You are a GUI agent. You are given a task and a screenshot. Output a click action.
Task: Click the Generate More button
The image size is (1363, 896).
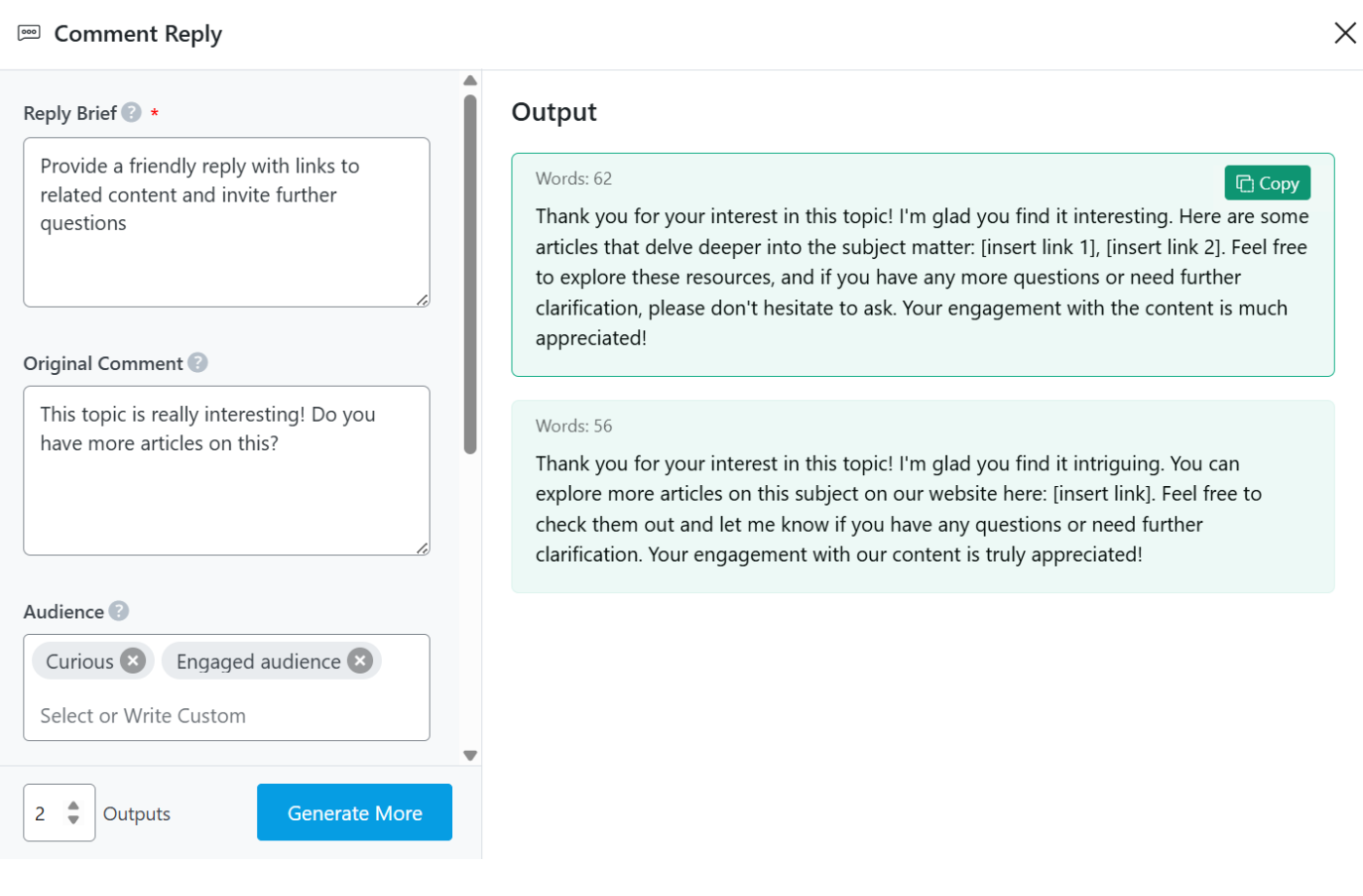(x=355, y=812)
